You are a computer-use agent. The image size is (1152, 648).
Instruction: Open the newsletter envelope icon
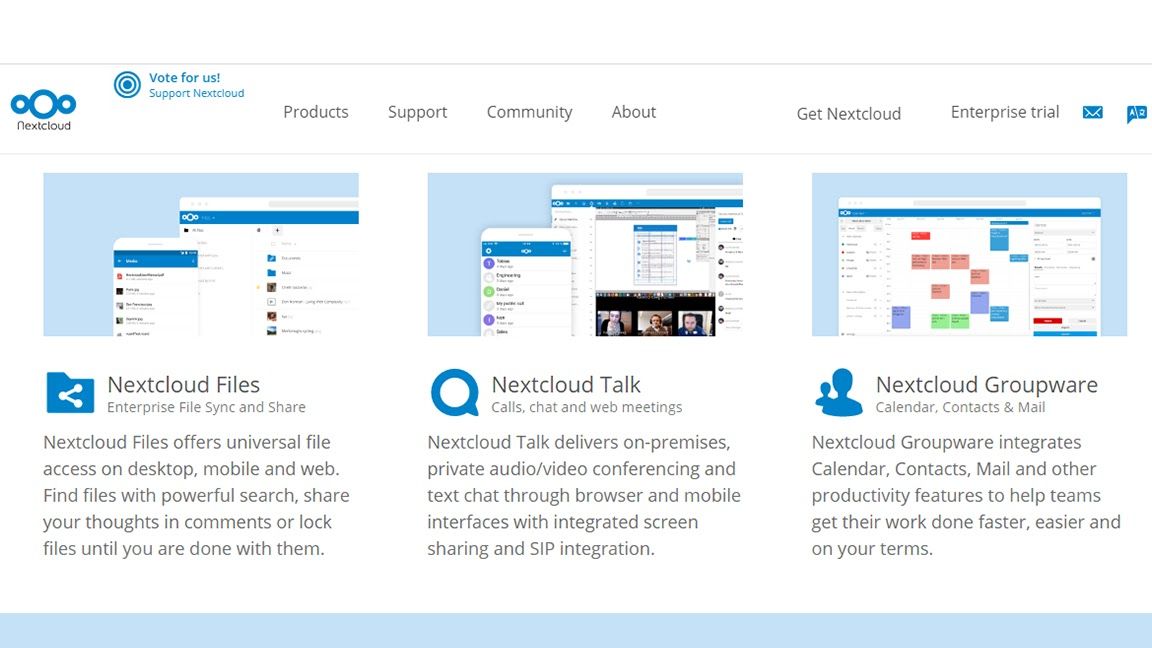[x=1092, y=113]
